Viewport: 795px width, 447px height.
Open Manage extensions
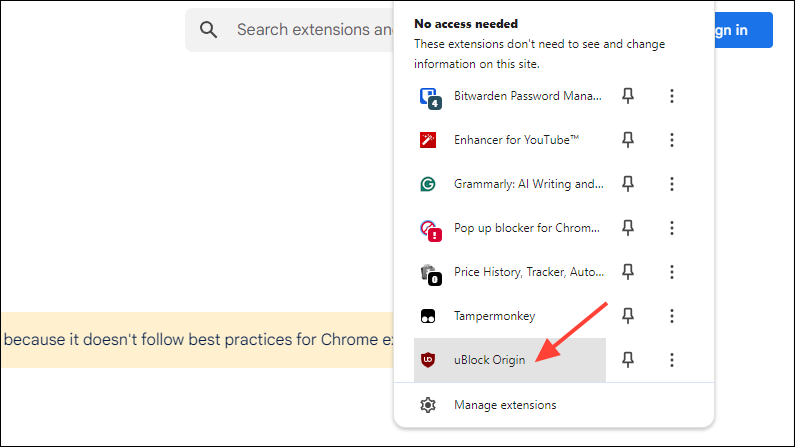click(x=554, y=405)
